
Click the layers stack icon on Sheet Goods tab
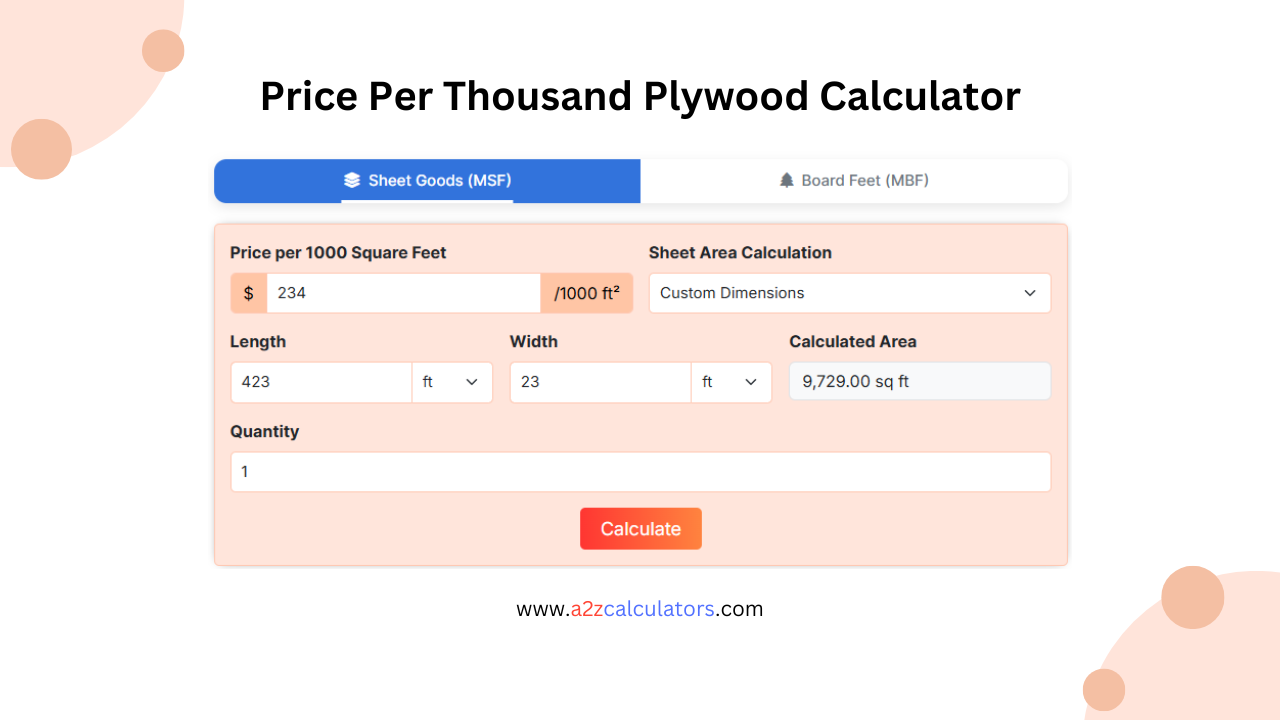(x=352, y=180)
